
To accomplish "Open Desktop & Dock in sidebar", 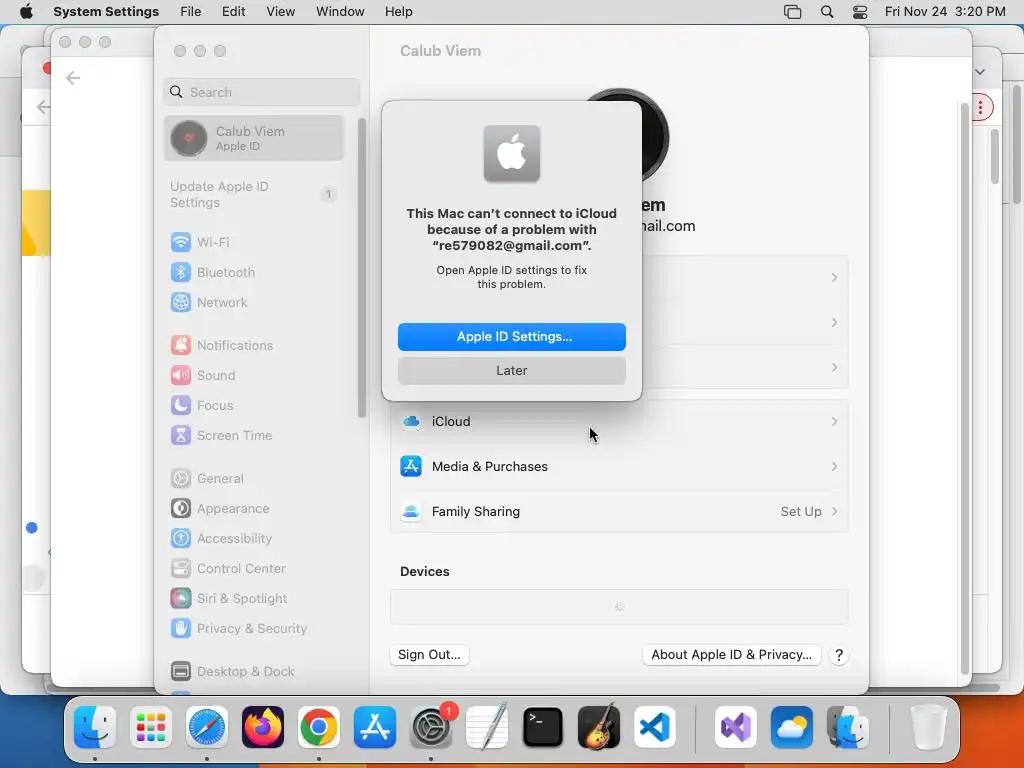I will [x=255, y=671].
